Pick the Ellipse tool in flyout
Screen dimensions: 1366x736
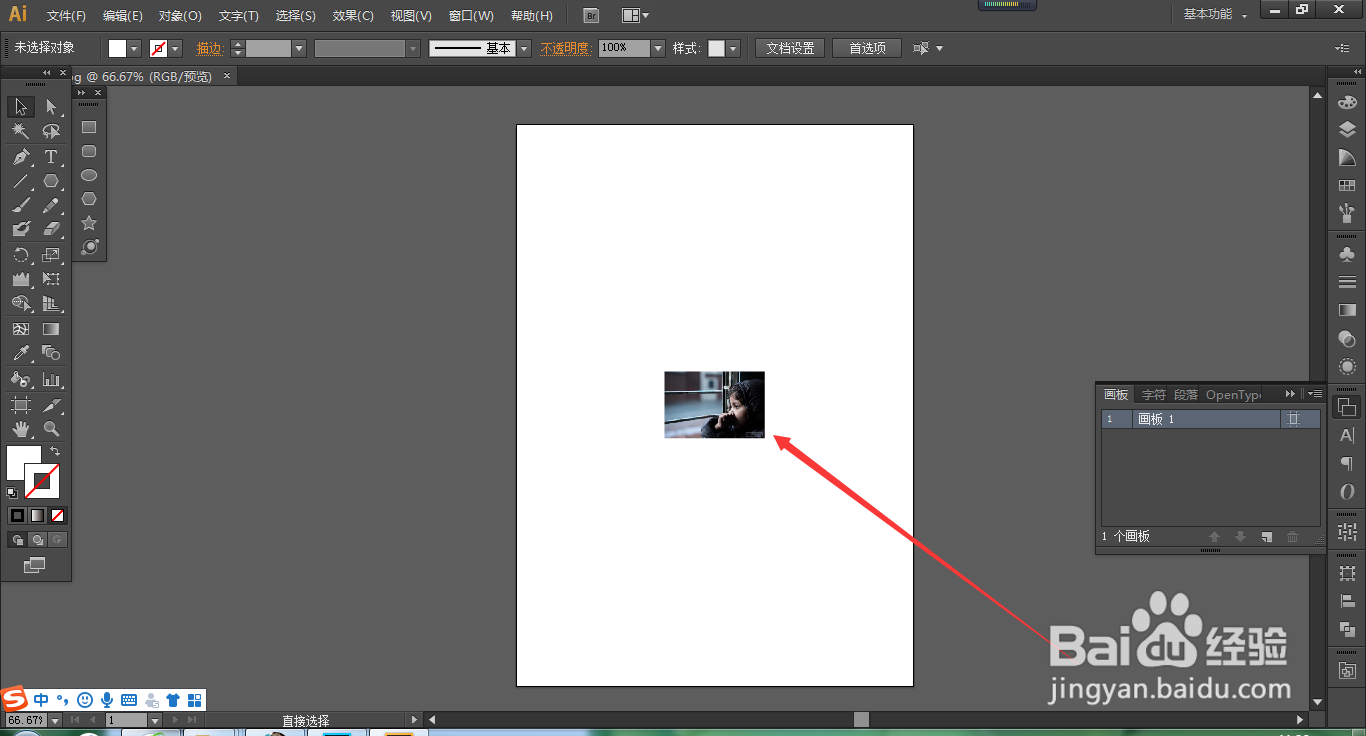click(89, 175)
